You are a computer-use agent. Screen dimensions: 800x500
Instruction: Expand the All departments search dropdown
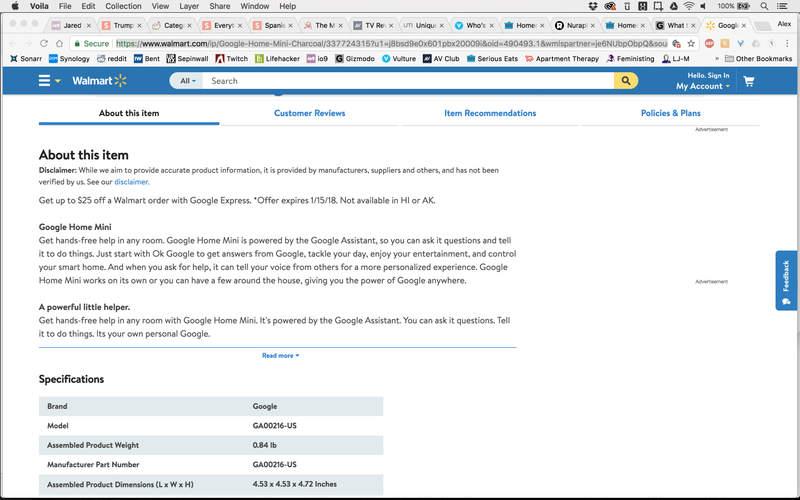click(187, 81)
